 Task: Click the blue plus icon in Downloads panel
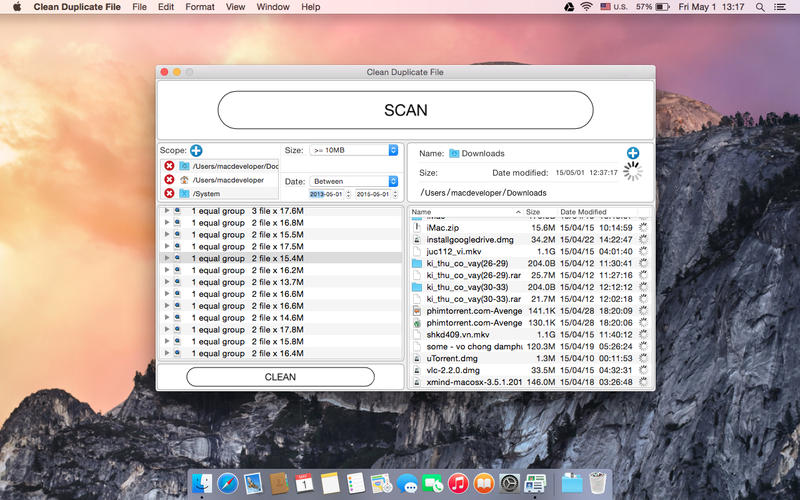tap(632, 153)
